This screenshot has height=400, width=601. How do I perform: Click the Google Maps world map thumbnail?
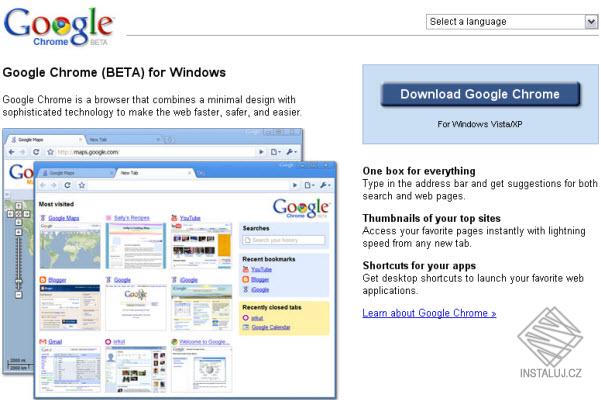pyautogui.click(x=70, y=246)
